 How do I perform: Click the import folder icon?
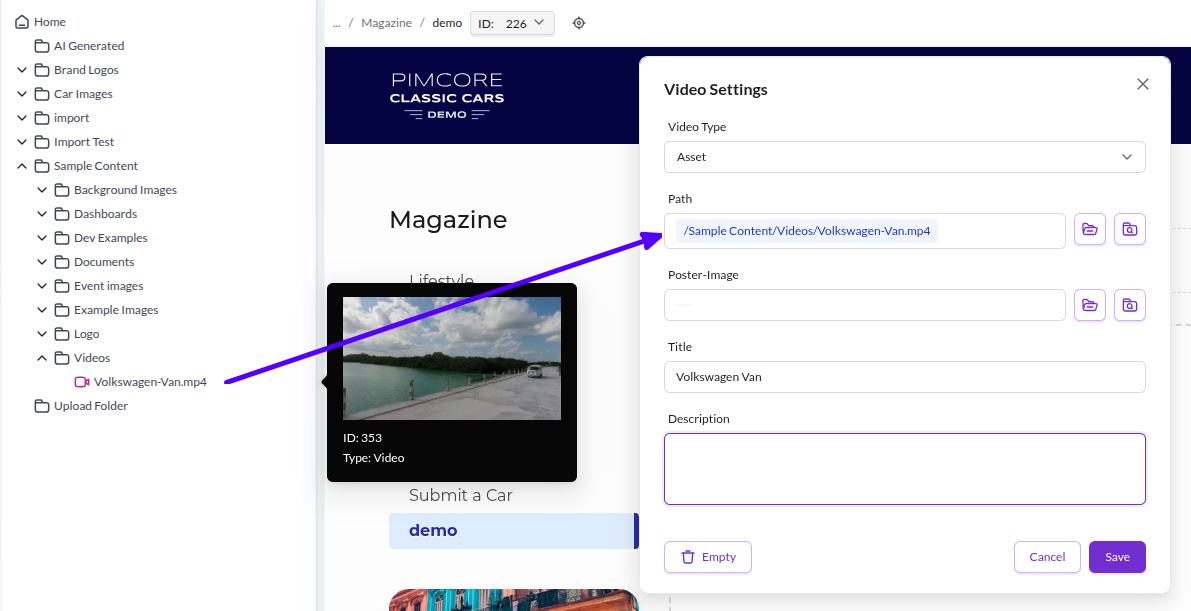(43, 118)
